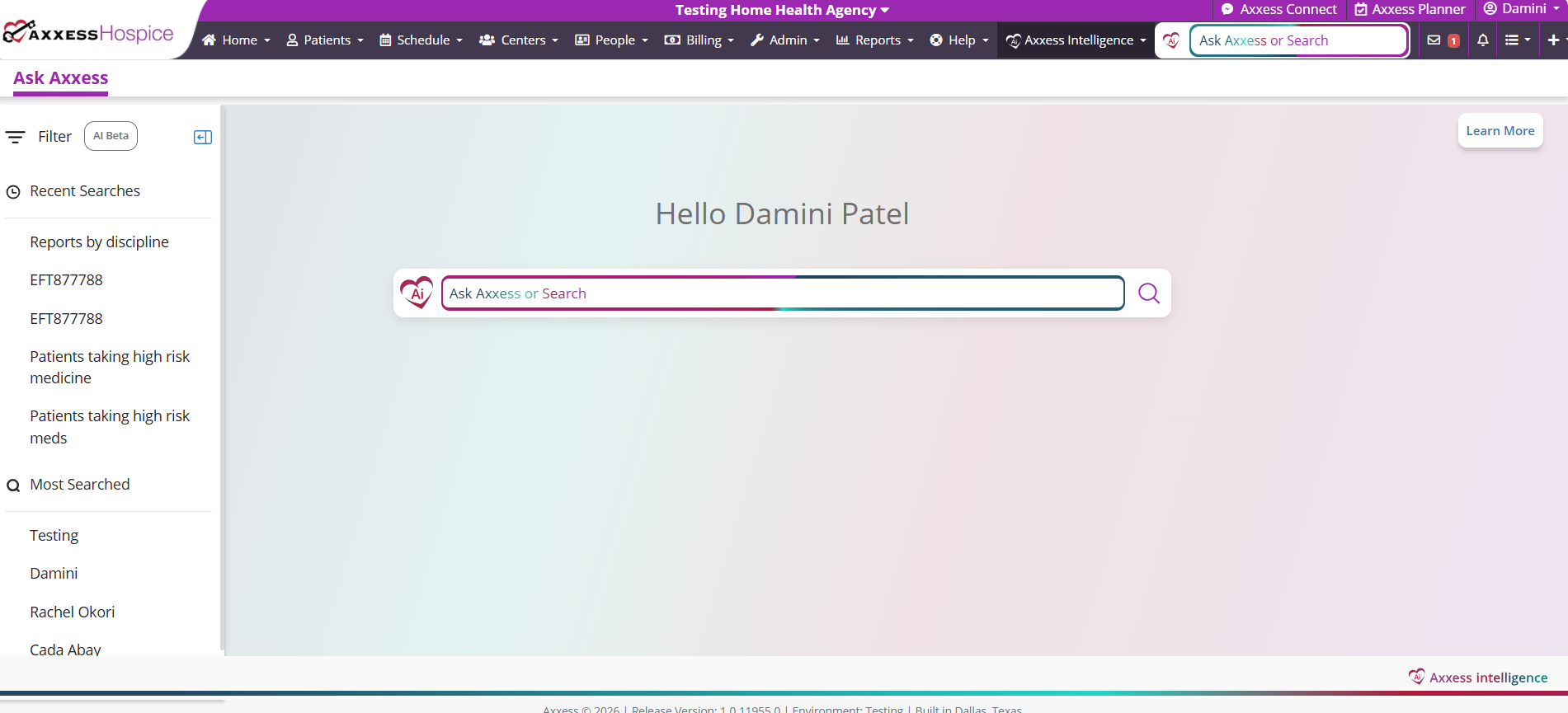Expand the Axxess Intelligence menu

[1076, 40]
